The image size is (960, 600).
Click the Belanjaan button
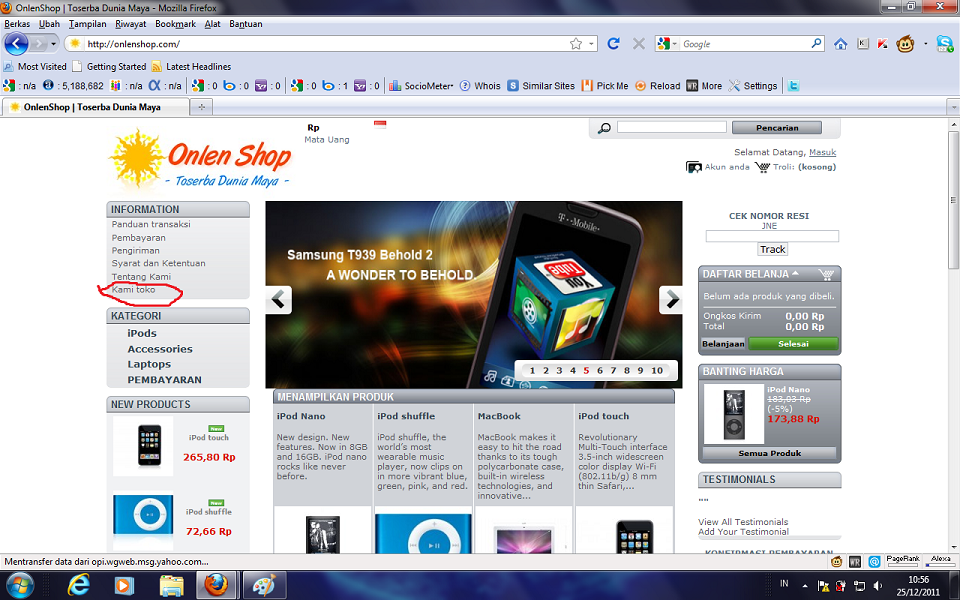tap(723, 344)
